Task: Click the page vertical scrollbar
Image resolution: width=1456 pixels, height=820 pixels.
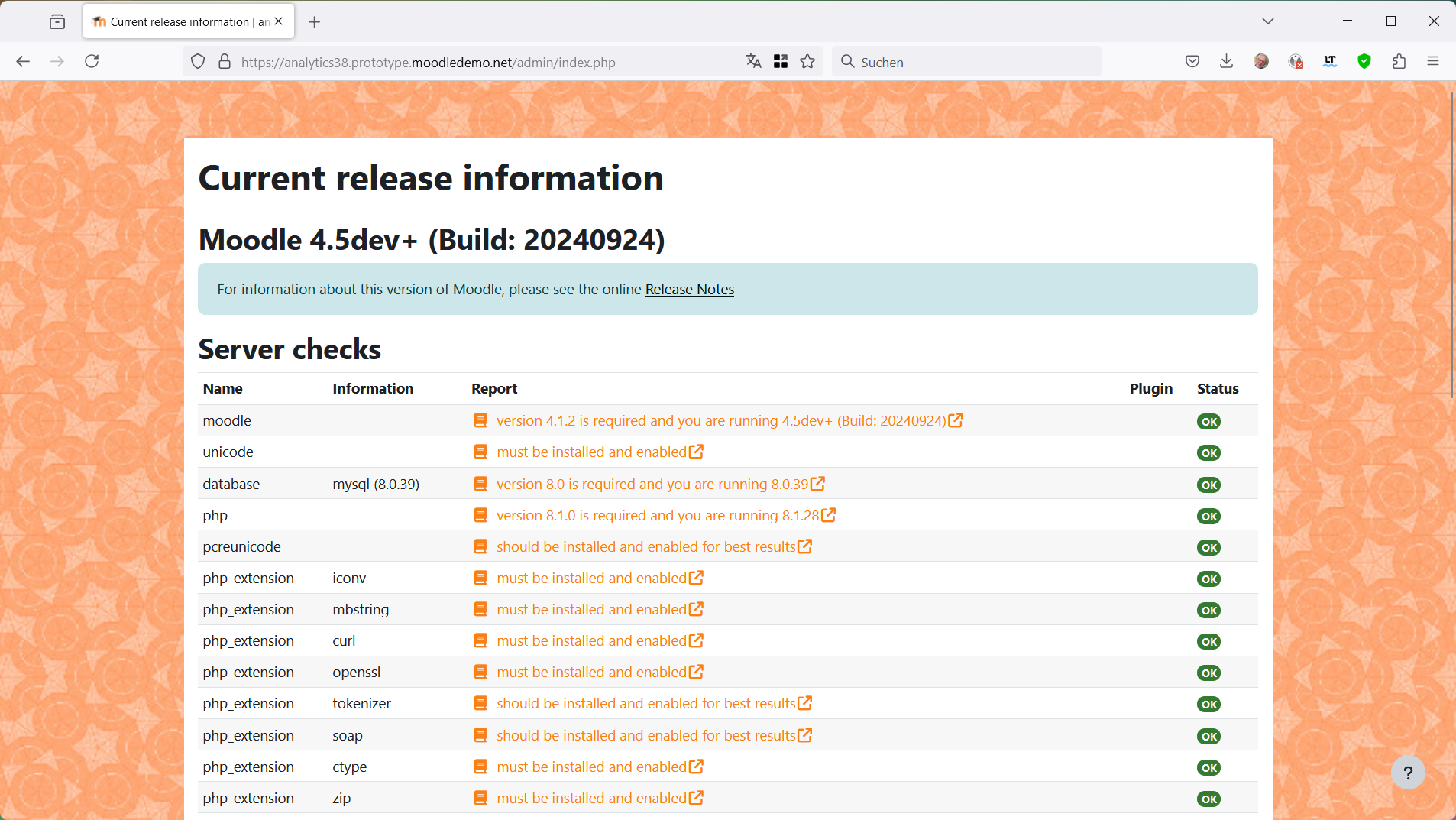Action: click(x=1451, y=245)
